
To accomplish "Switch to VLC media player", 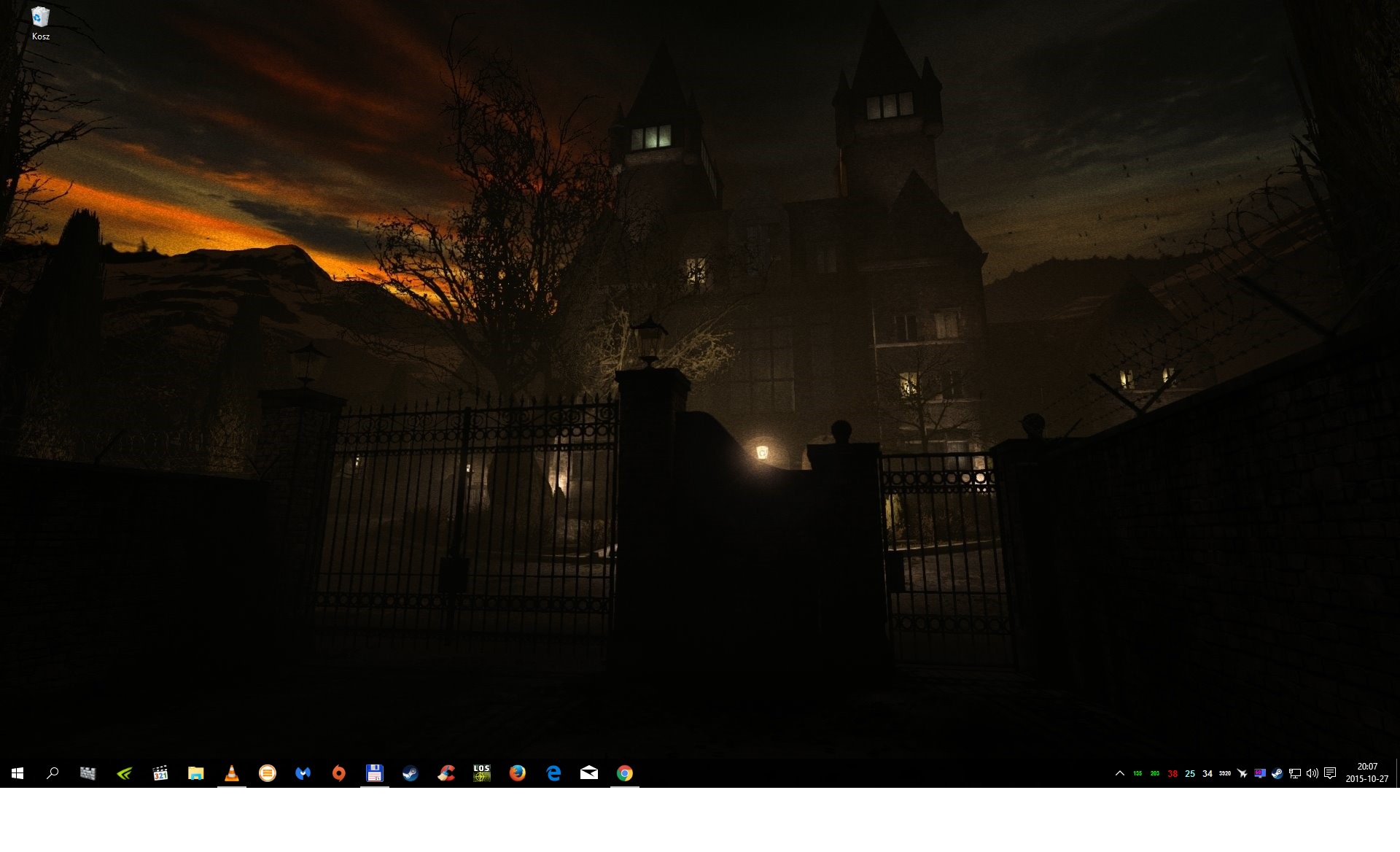I will 231,773.
